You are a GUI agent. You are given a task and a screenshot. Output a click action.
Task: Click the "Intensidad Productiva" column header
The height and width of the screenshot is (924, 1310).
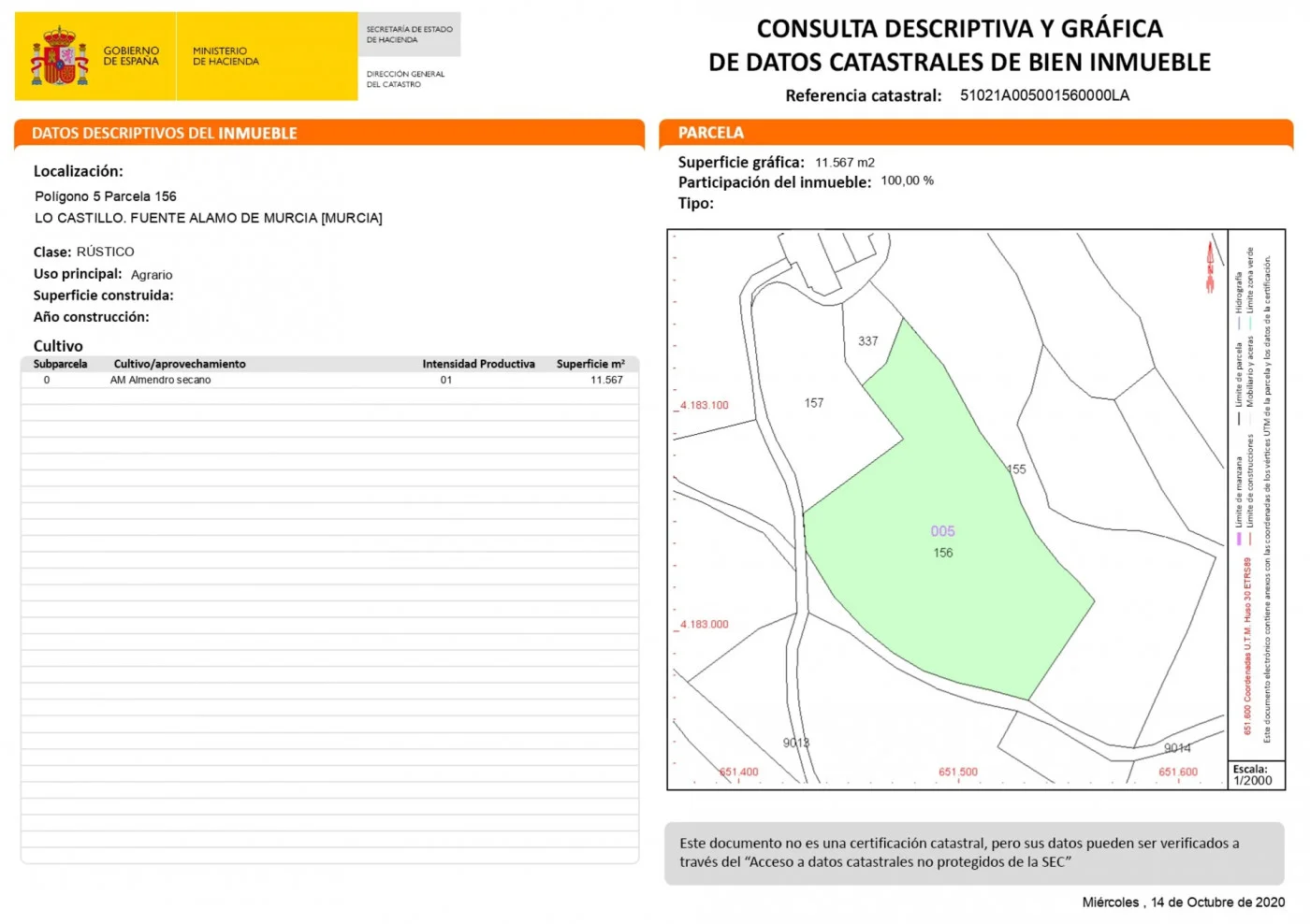point(478,364)
